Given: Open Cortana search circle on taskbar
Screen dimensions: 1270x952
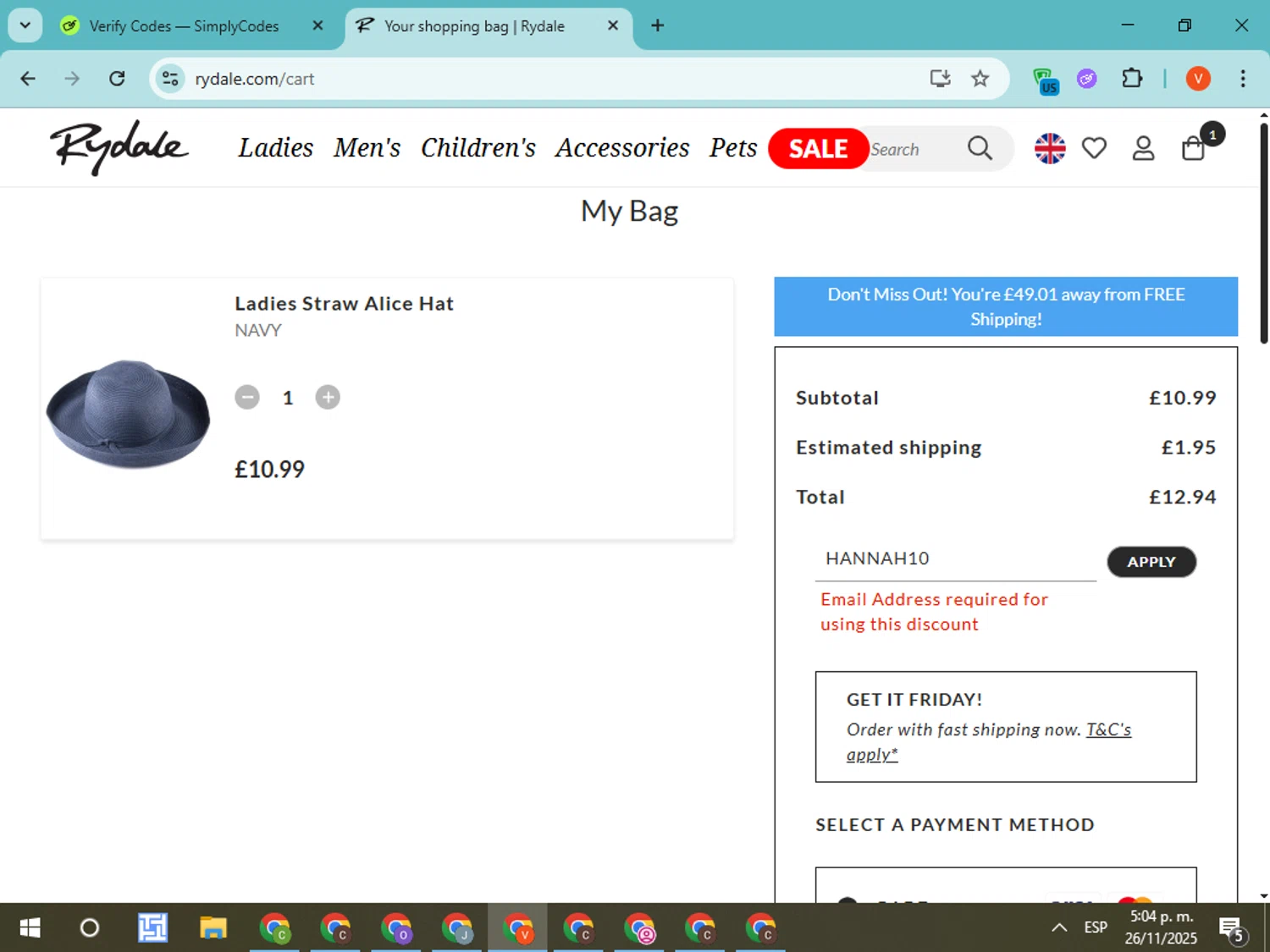Looking at the screenshot, I should 89,928.
